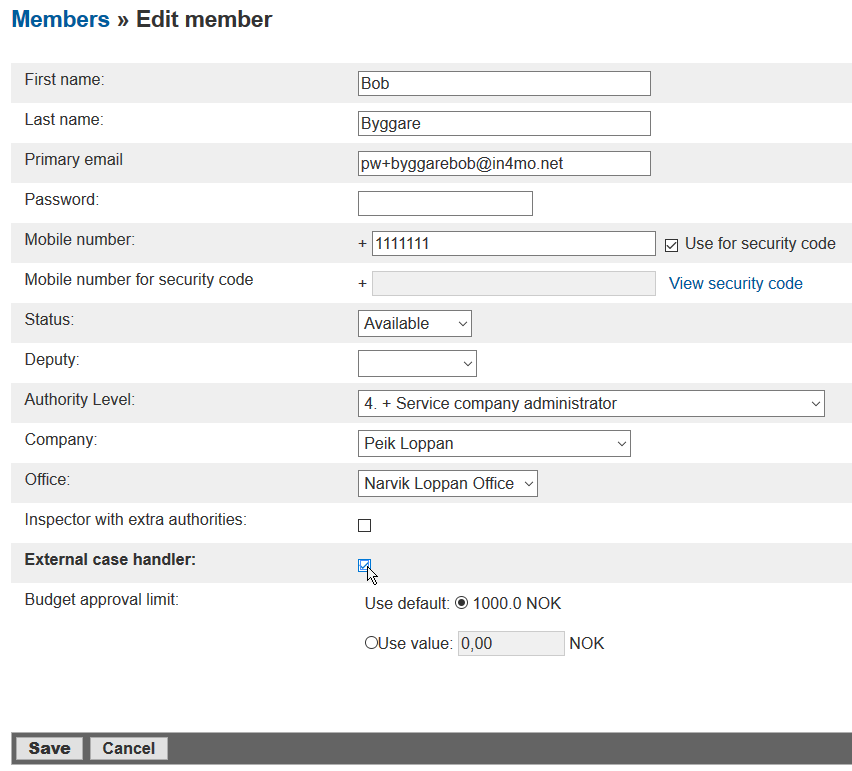The width and height of the screenshot is (852, 771).
Task: Open the Office dropdown for Narvik Loppan Office
Action: 448,483
